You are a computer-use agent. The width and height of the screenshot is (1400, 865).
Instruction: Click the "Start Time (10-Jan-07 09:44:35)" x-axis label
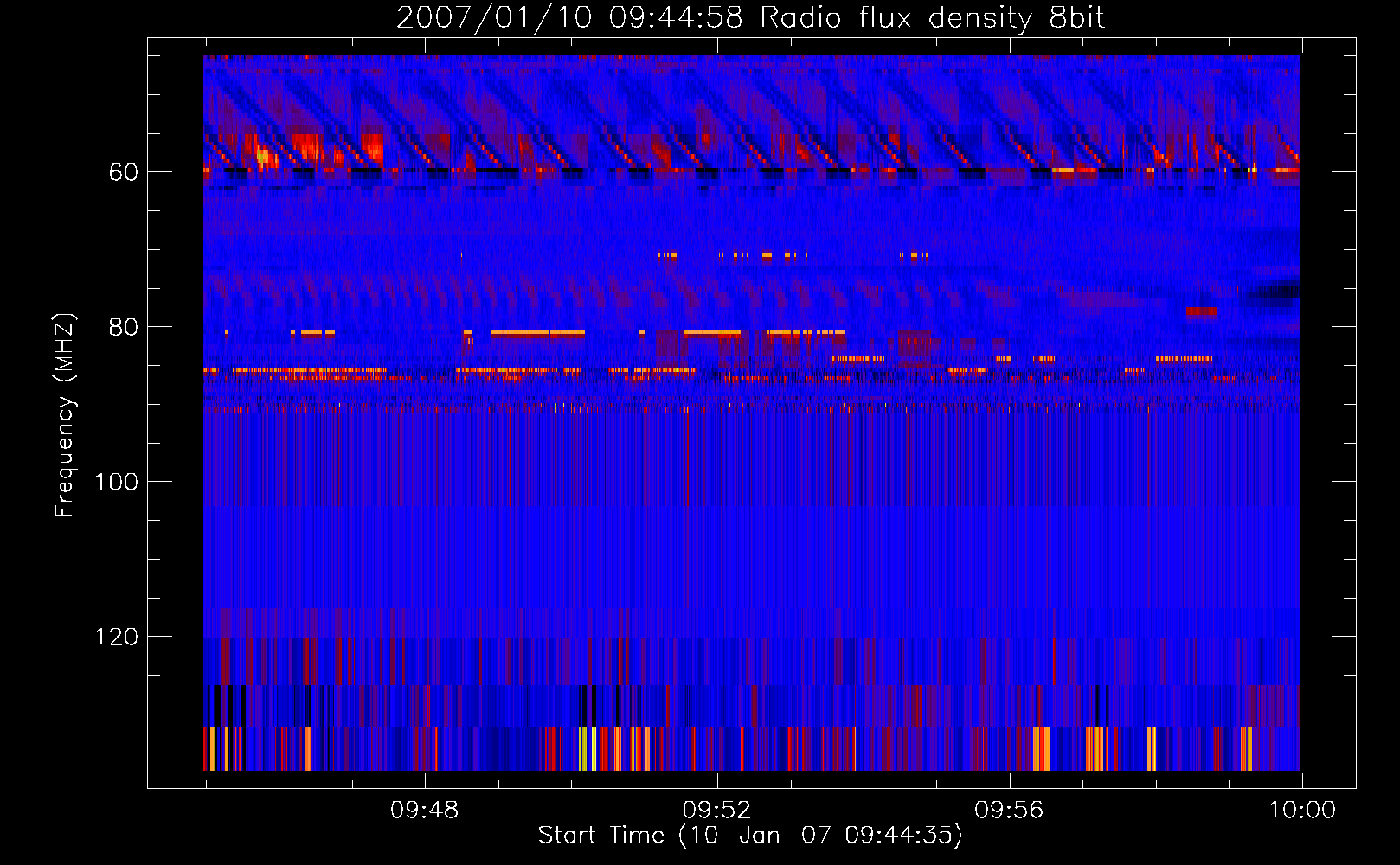[750, 836]
